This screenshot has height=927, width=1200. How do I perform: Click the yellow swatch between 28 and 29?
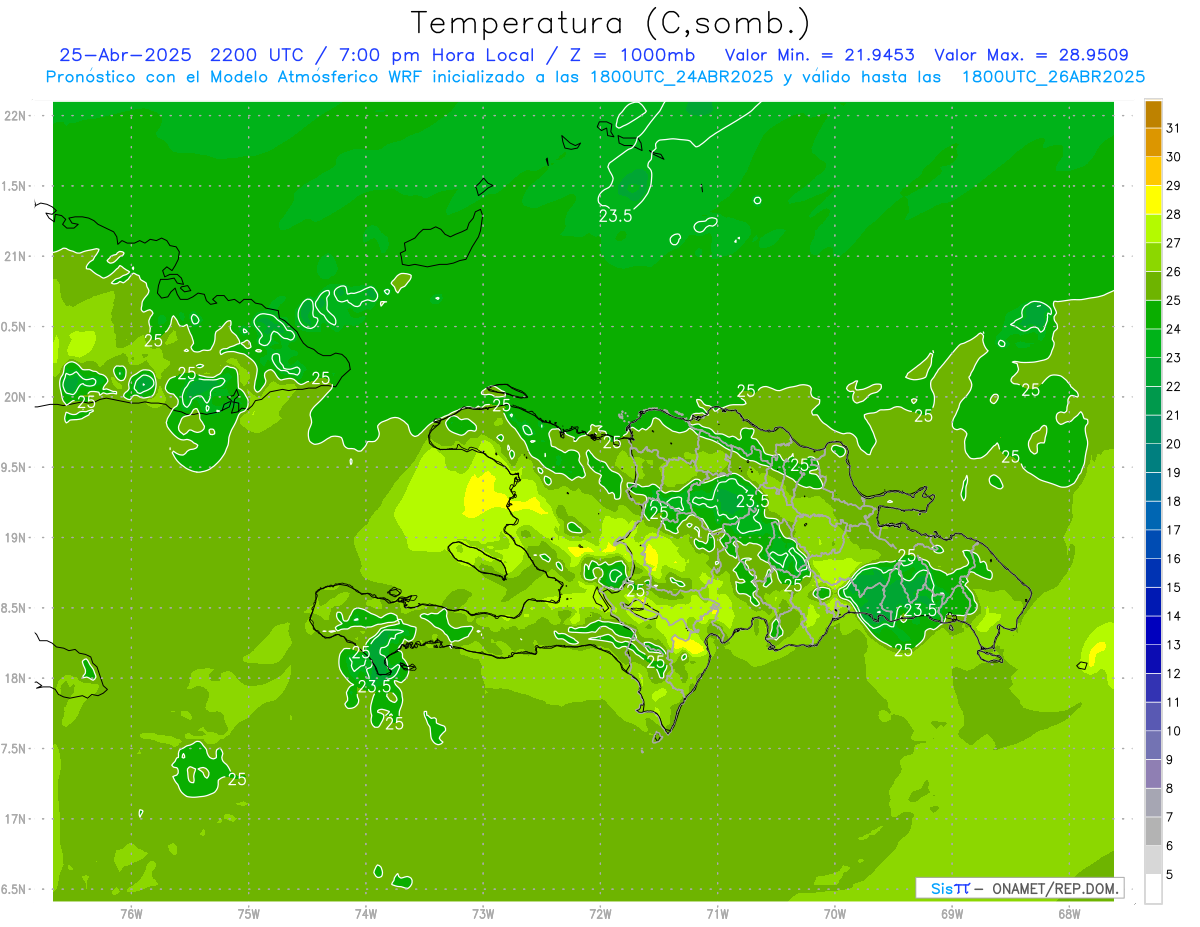[x=1154, y=200]
